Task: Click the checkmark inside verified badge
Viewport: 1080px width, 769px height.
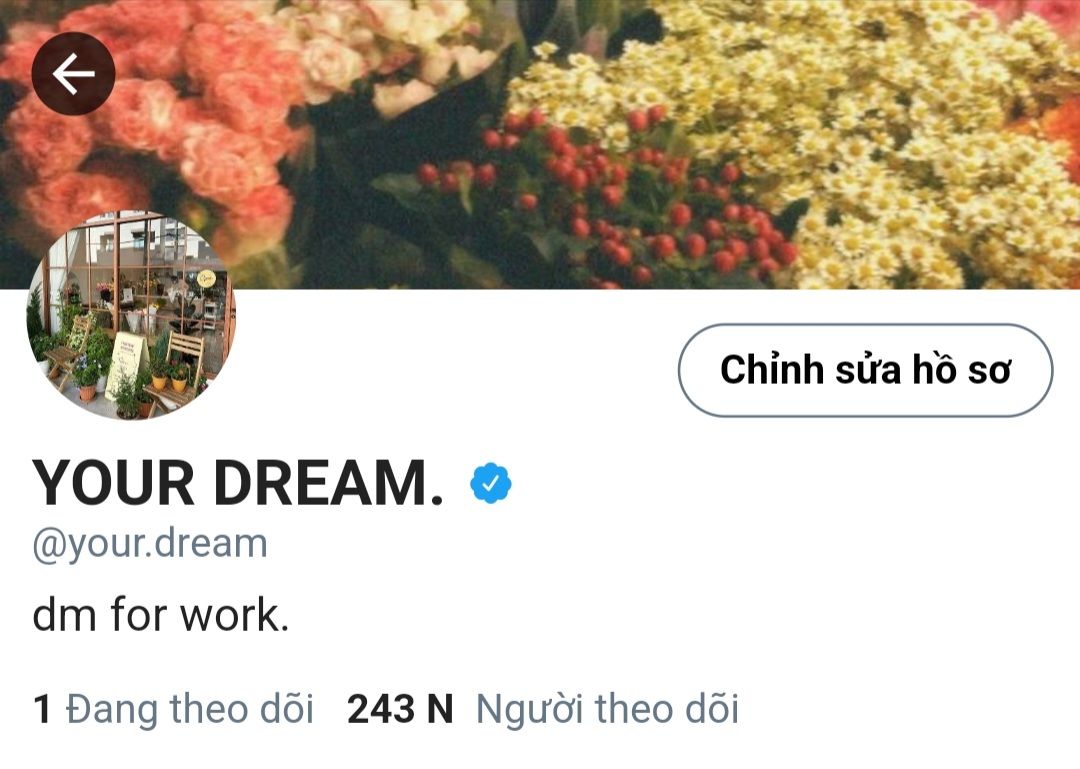Action: click(491, 484)
